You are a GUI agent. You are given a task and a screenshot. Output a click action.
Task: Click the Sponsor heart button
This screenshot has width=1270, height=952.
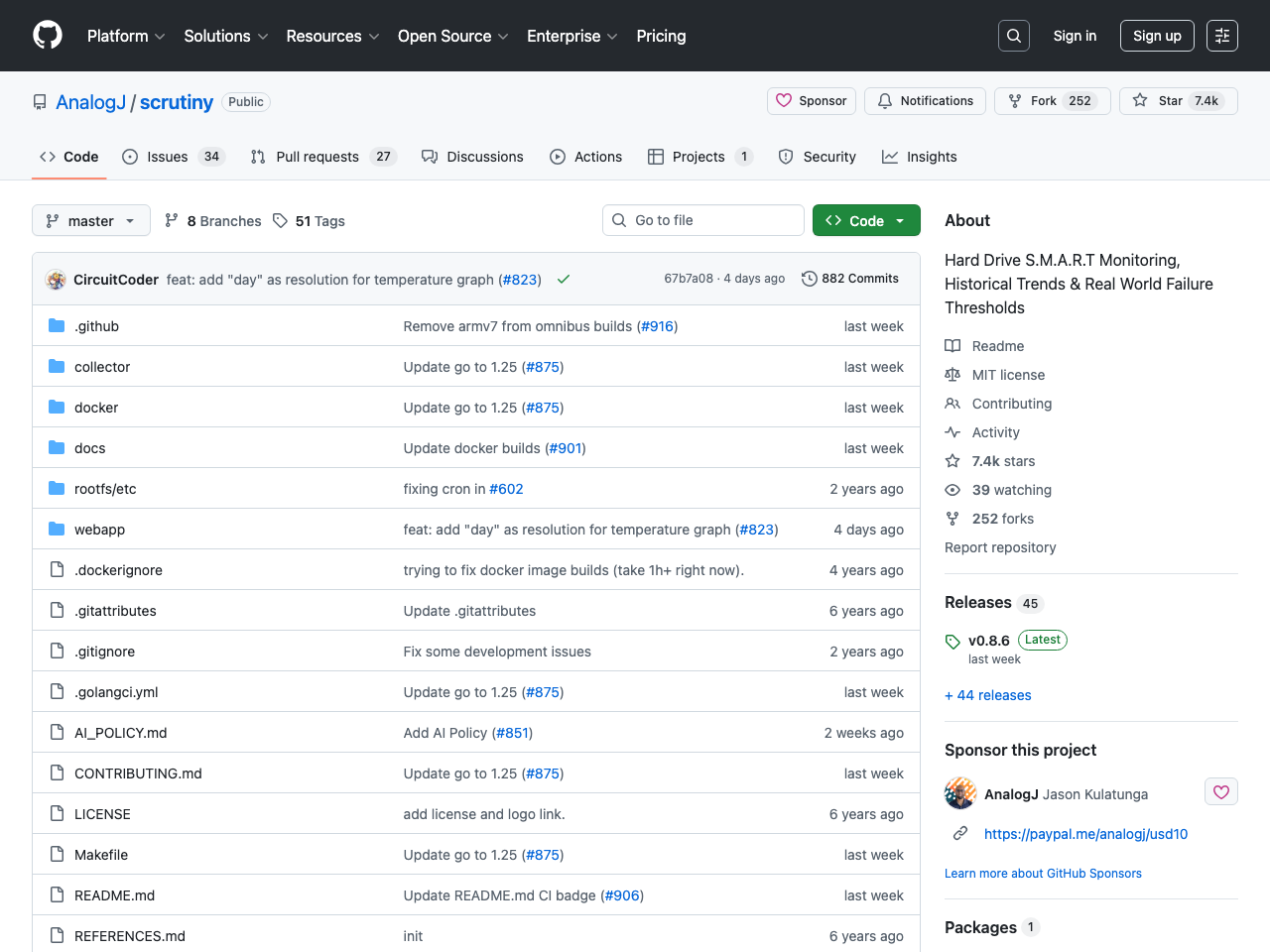pos(812,101)
